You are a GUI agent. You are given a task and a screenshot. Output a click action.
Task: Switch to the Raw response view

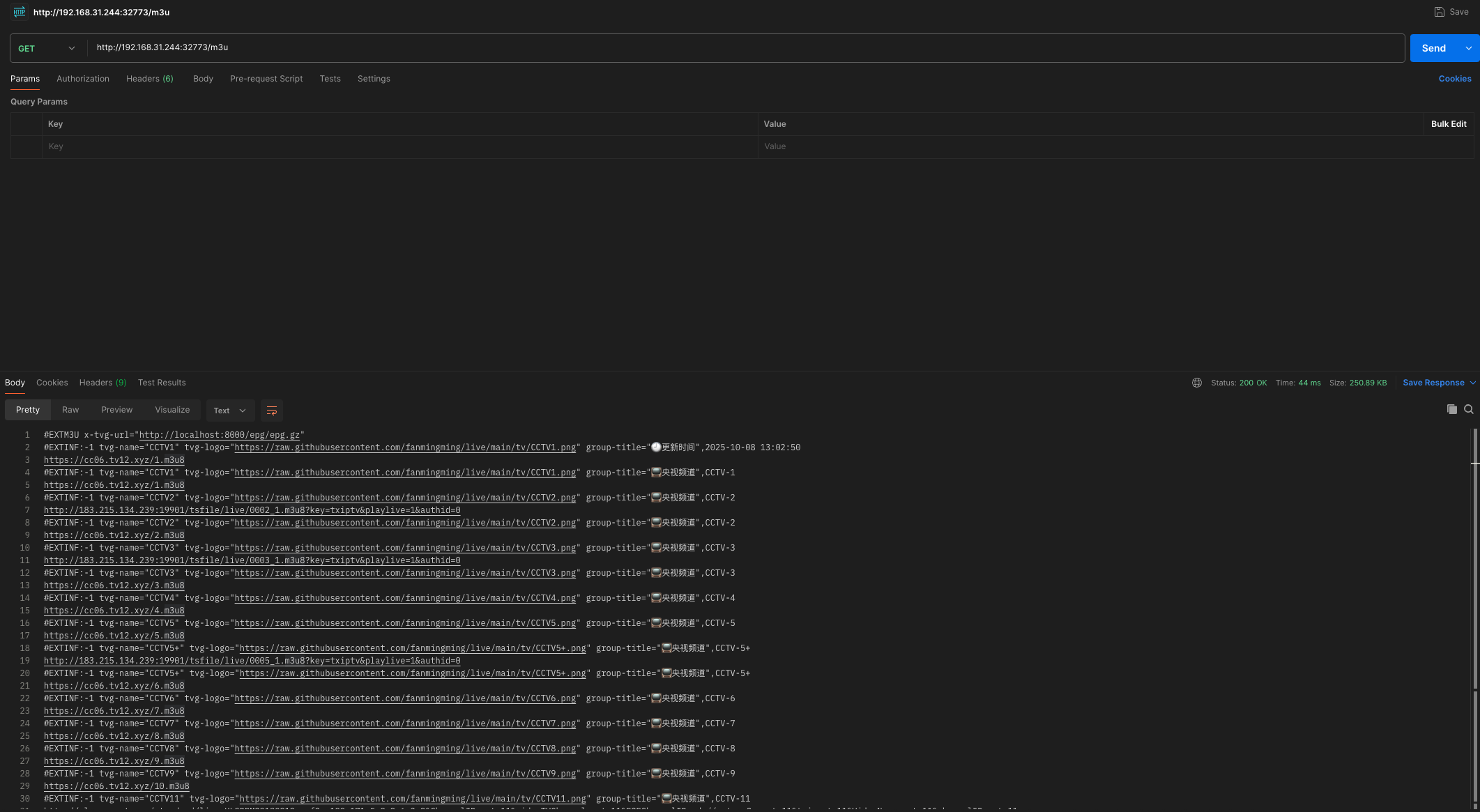[70, 410]
